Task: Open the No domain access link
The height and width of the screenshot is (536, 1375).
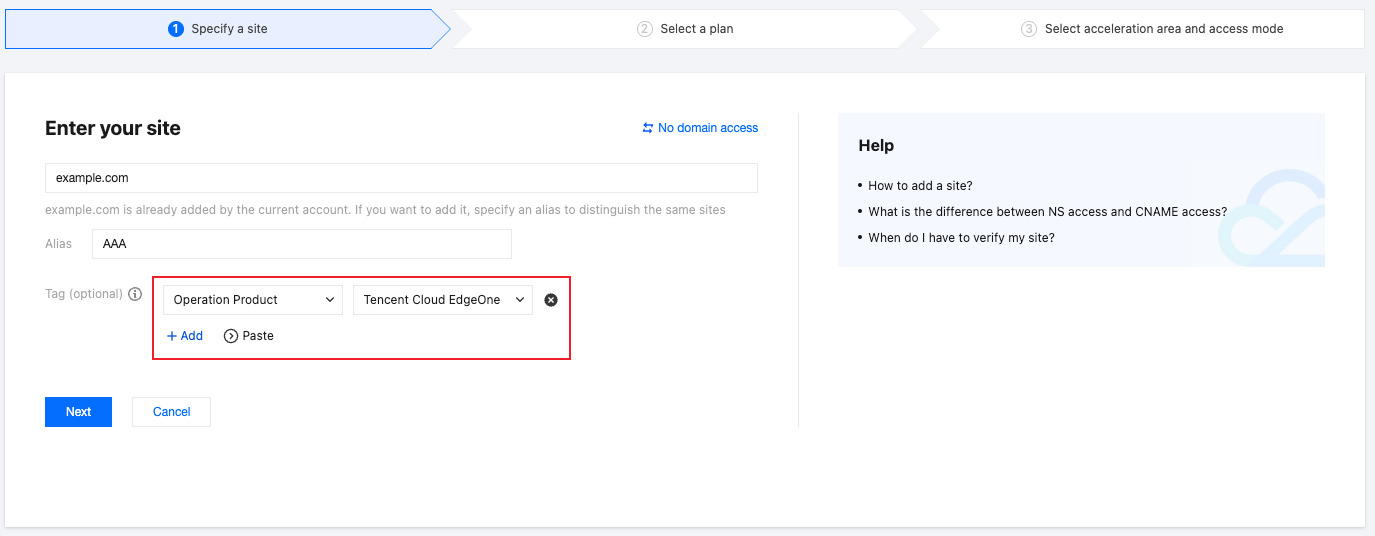Action: tap(708, 128)
